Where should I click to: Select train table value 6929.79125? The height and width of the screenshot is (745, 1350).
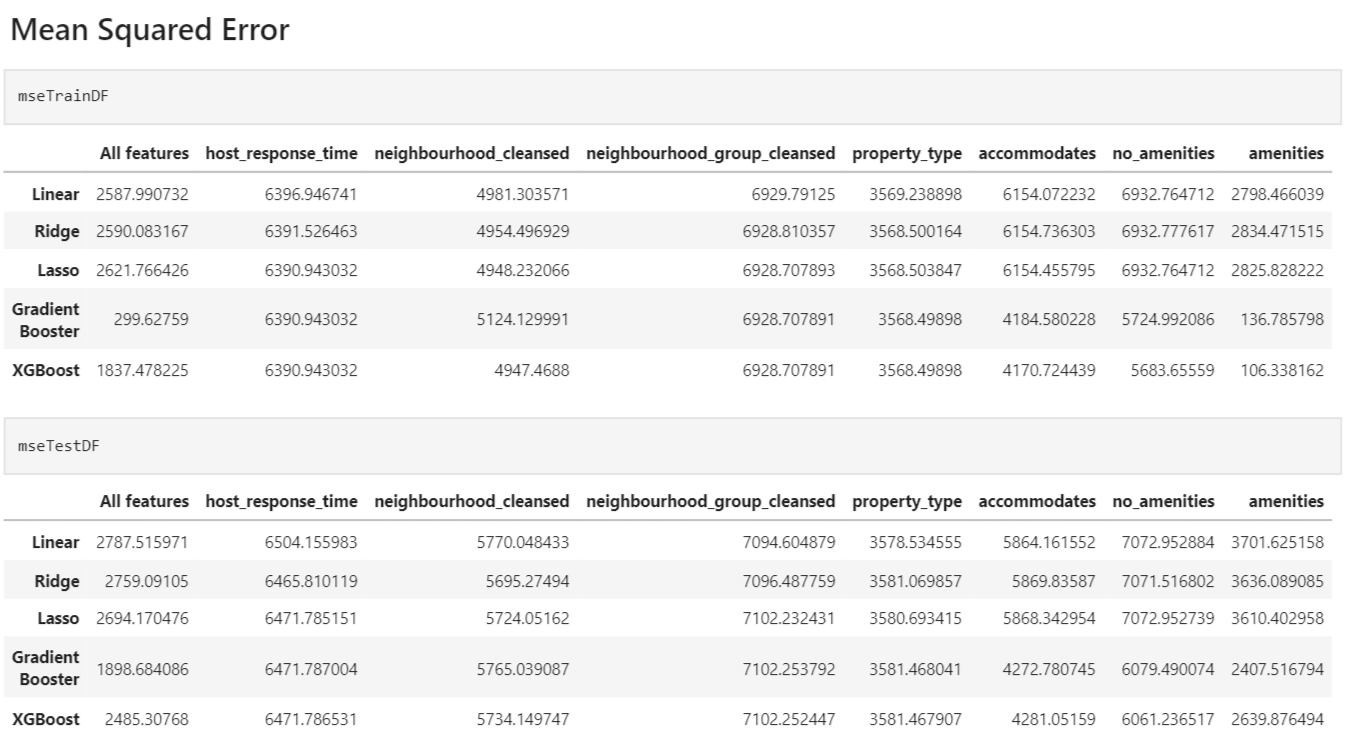[x=793, y=194]
